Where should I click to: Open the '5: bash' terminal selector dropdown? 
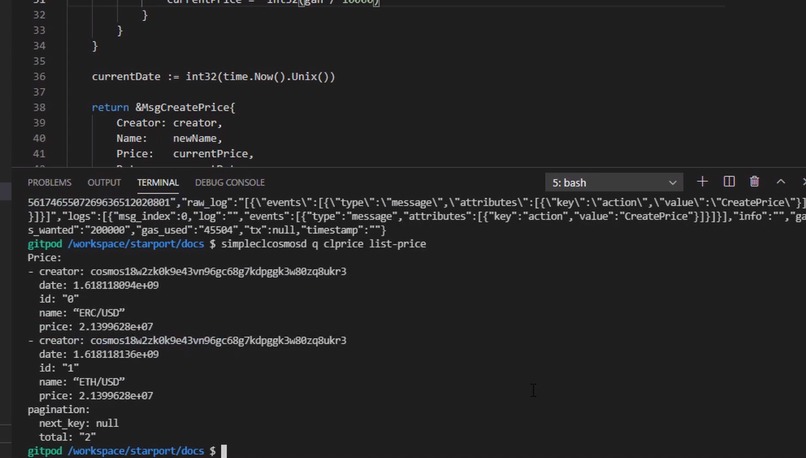(x=614, y=182)
